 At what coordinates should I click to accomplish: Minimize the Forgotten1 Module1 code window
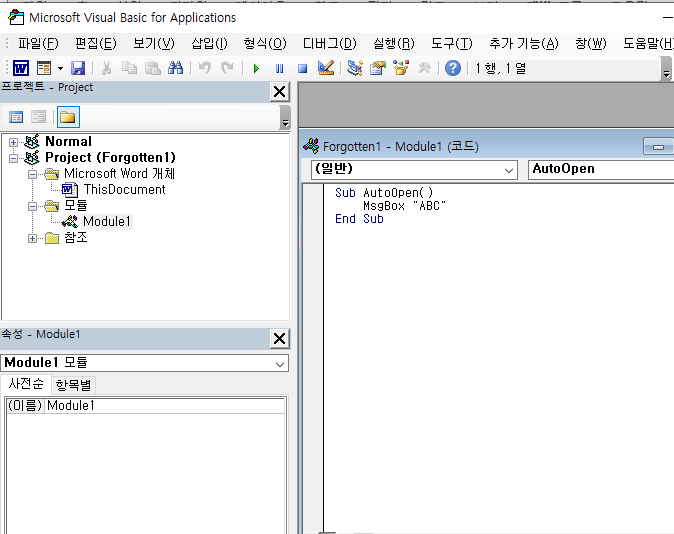(658, 147)
